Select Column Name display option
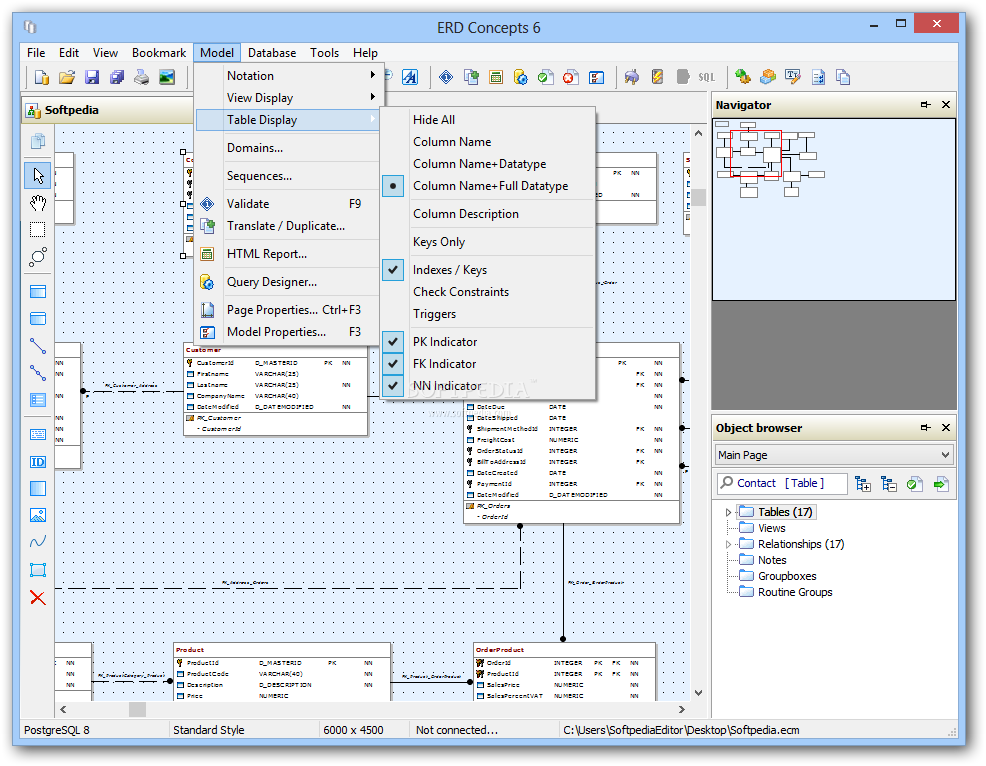 (x=488, y=142)
